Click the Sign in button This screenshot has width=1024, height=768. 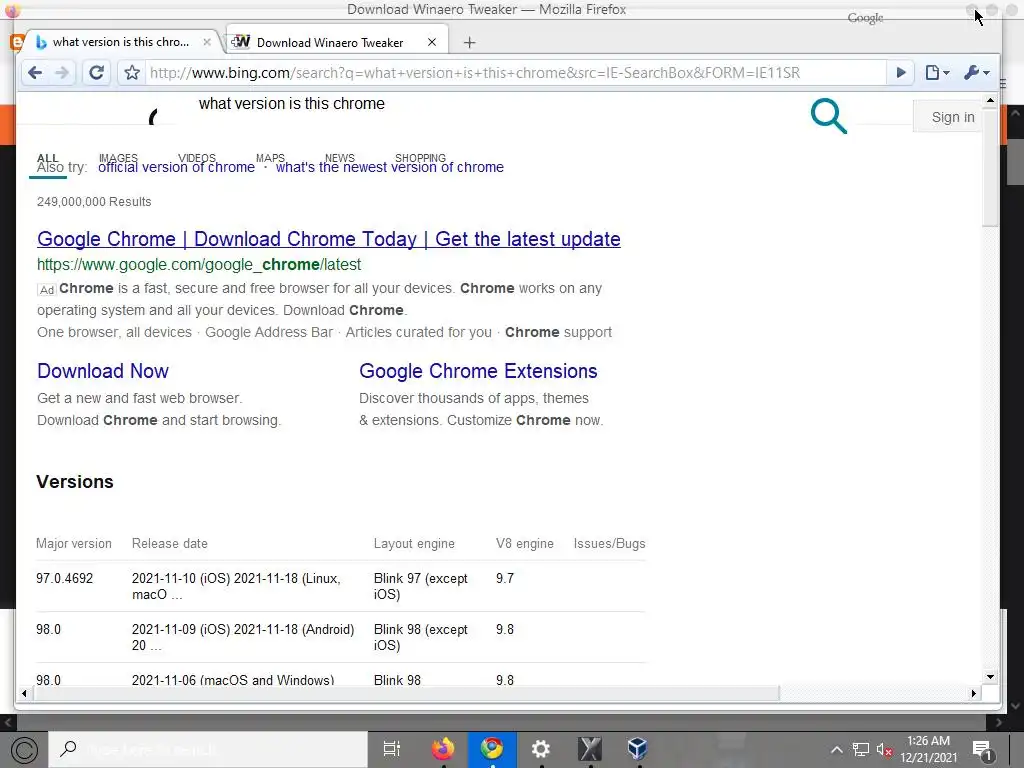click(x=953, y=117)
